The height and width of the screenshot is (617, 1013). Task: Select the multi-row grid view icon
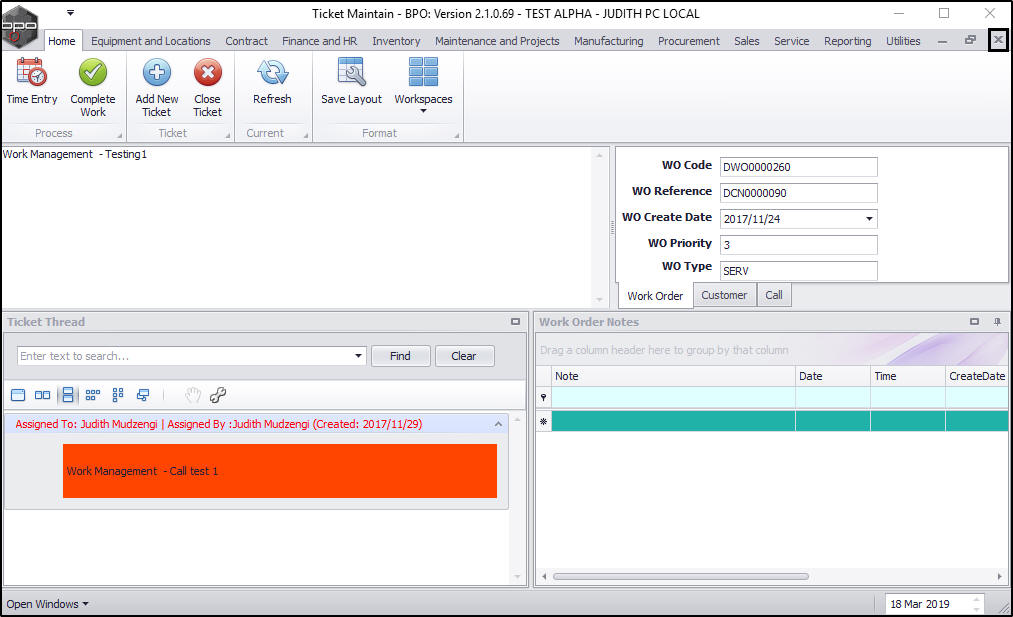(x=118, y=395)
